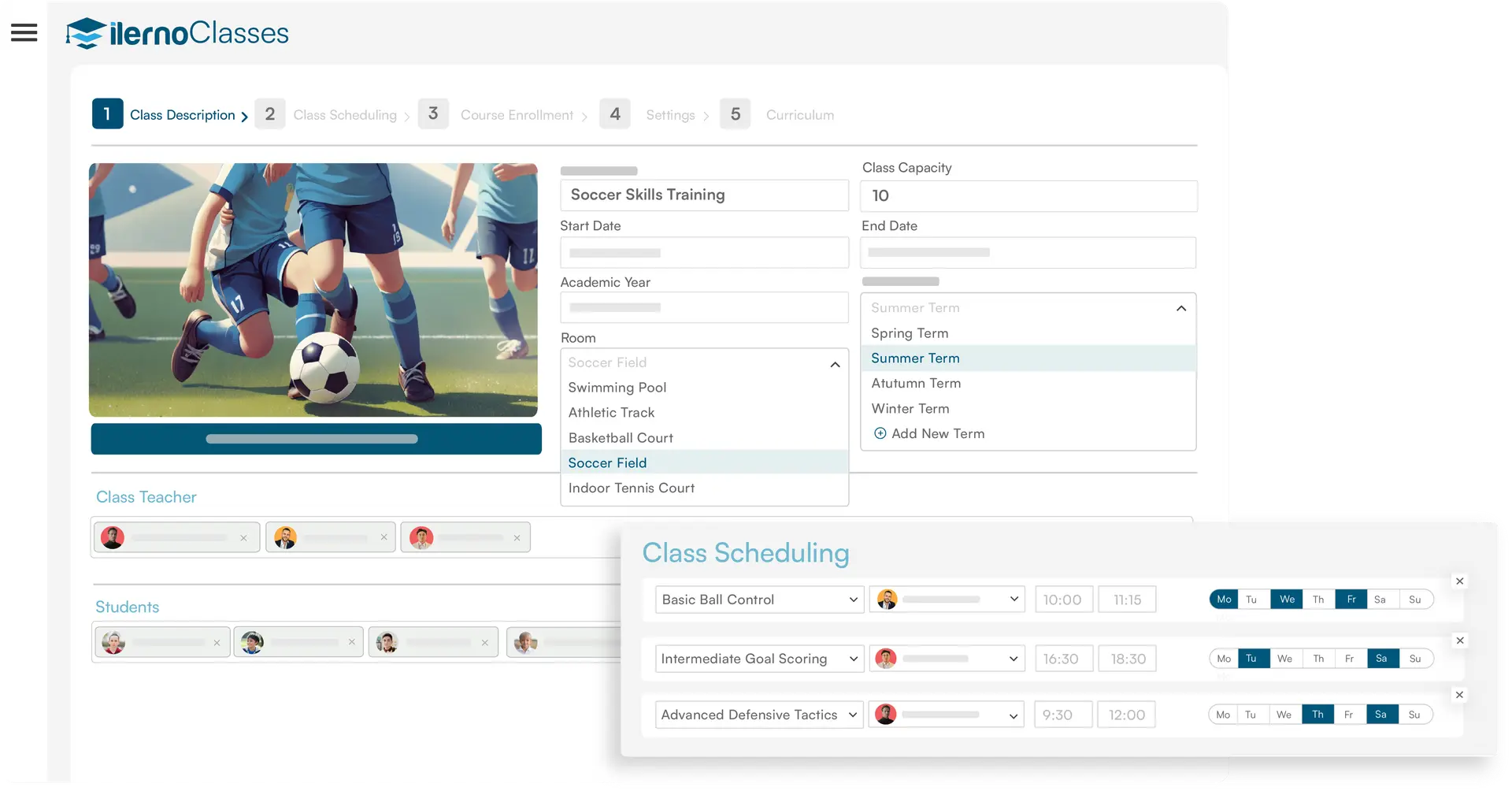Open the Advanced Defensive Tactics lesson dropdown
Viewport: 1512px width, 791px height.
point(759,715)
